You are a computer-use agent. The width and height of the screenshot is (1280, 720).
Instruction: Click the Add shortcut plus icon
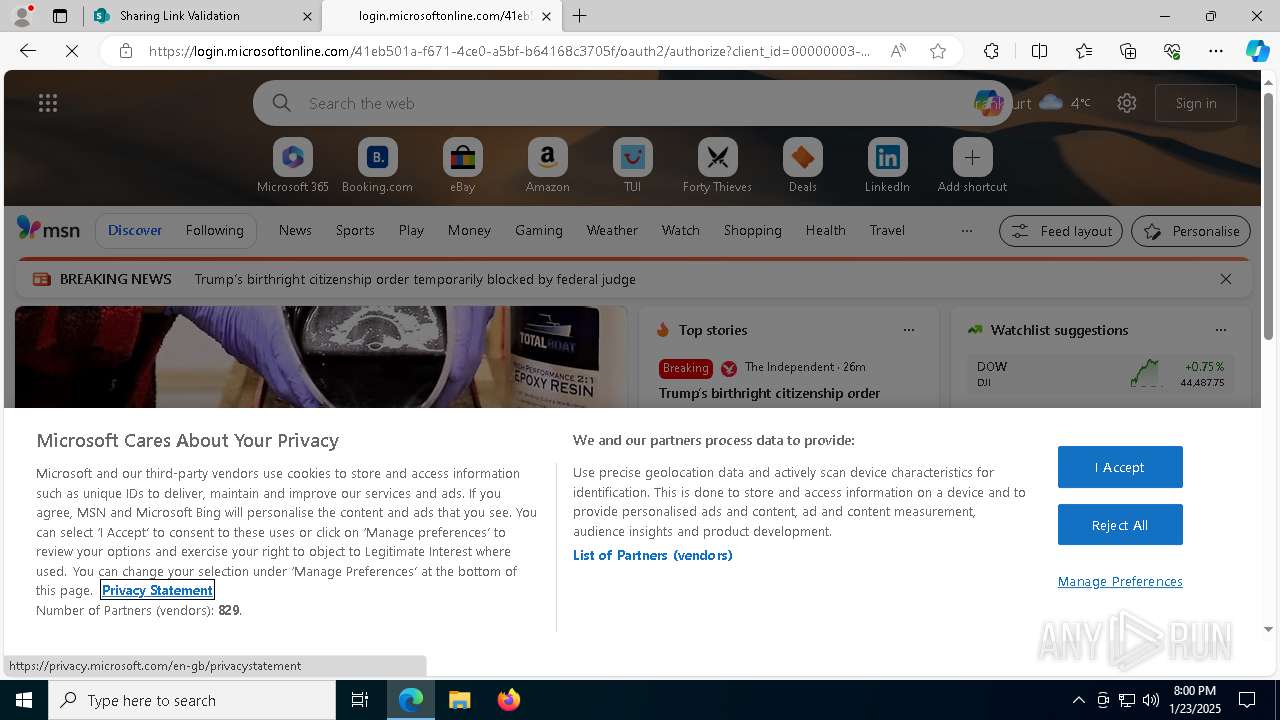[x=972, y=158]
